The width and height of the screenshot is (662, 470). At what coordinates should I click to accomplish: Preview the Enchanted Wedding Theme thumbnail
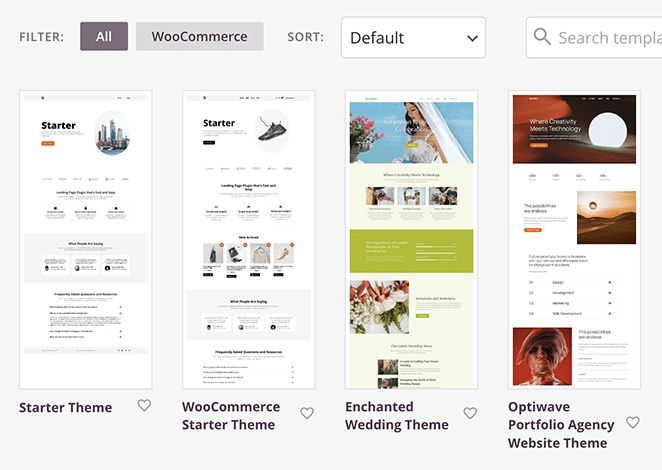click(411, 239)
